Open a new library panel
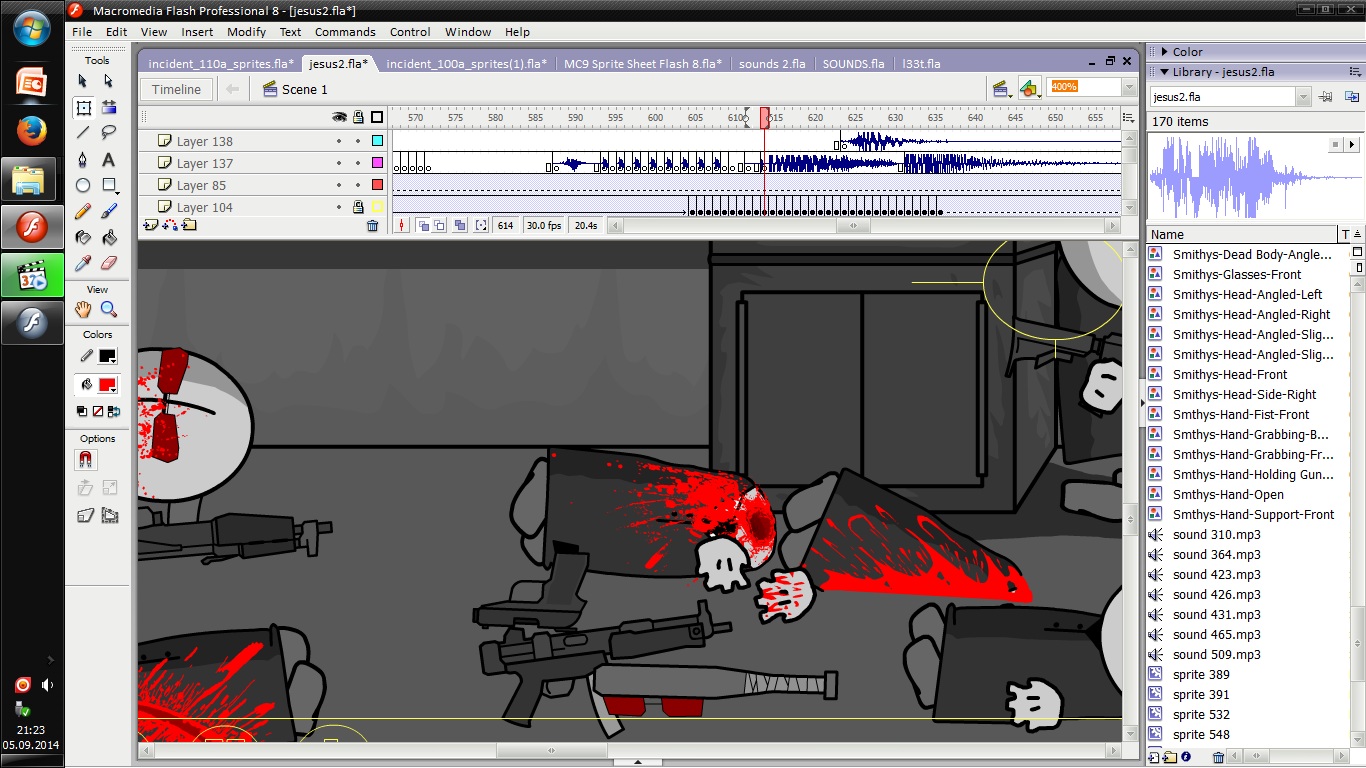Image resolution: width=1366 pixels, height=768 pixels. (x=1352, y=97)
